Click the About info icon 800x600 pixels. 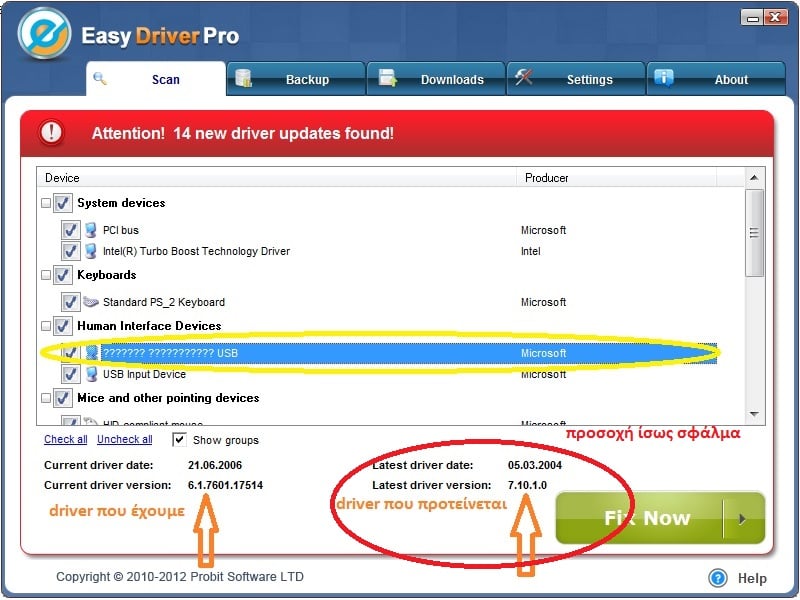click(663, 78)
